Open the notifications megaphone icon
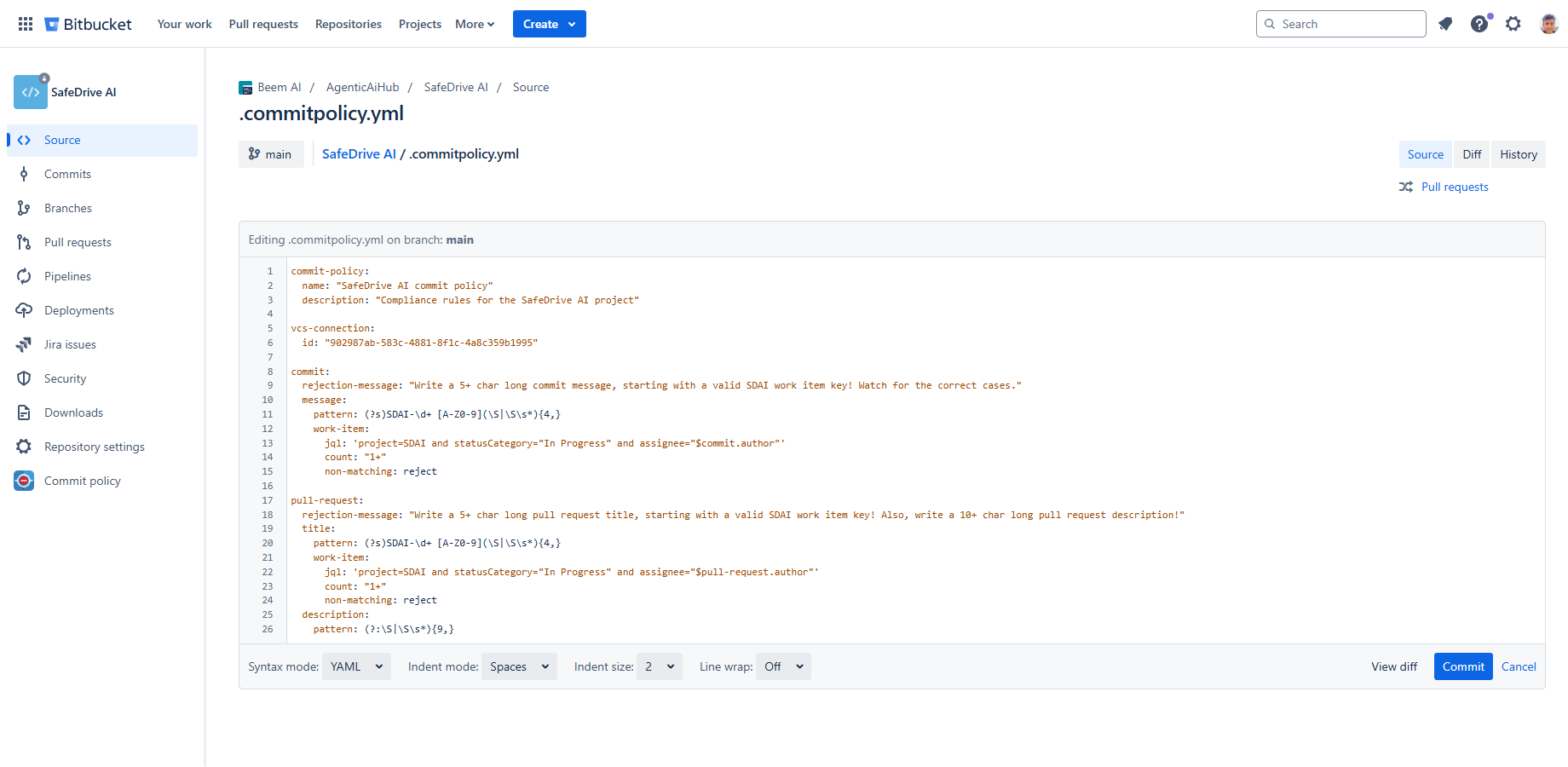 pyautogui.click(x=1445, y=24)
